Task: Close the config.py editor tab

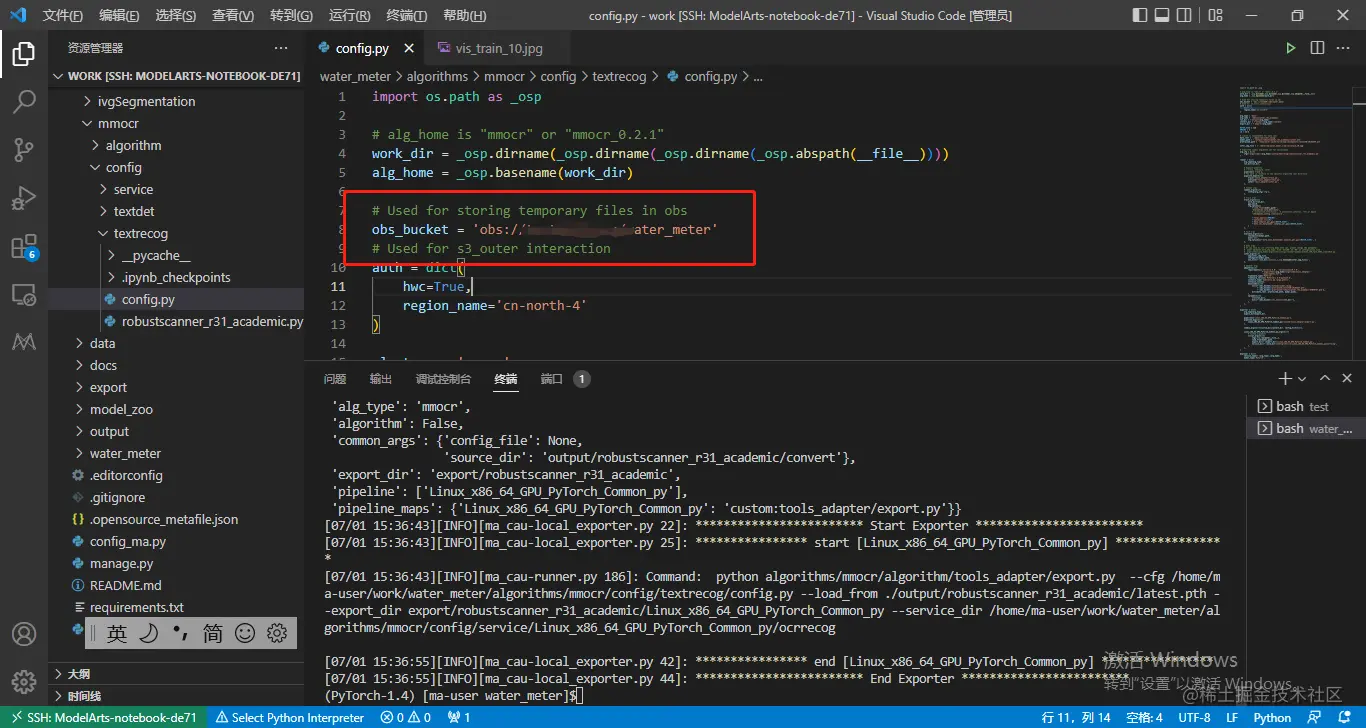Action: (x=409, y=48)
